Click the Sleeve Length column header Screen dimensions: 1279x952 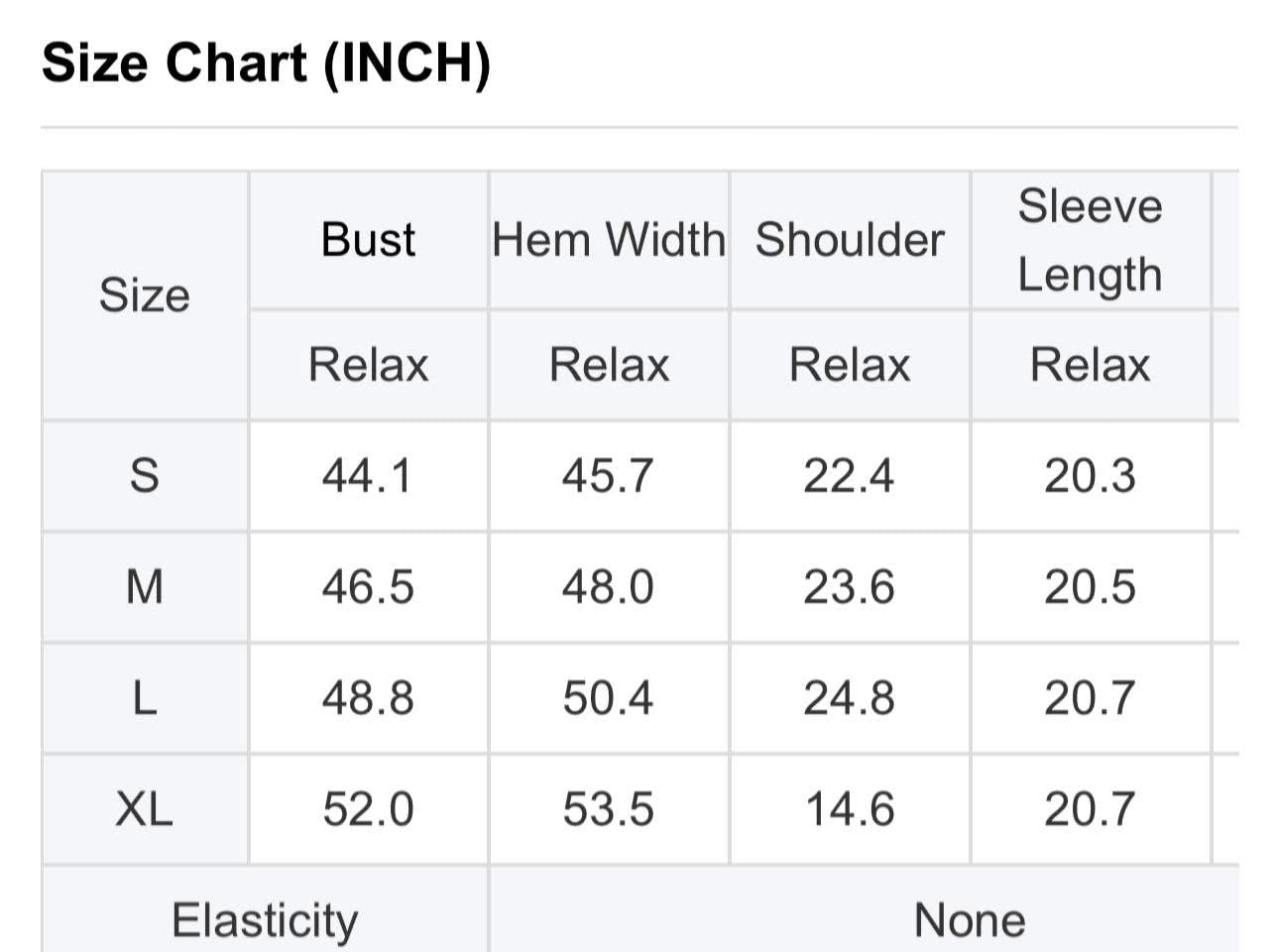click(1090, 240)
